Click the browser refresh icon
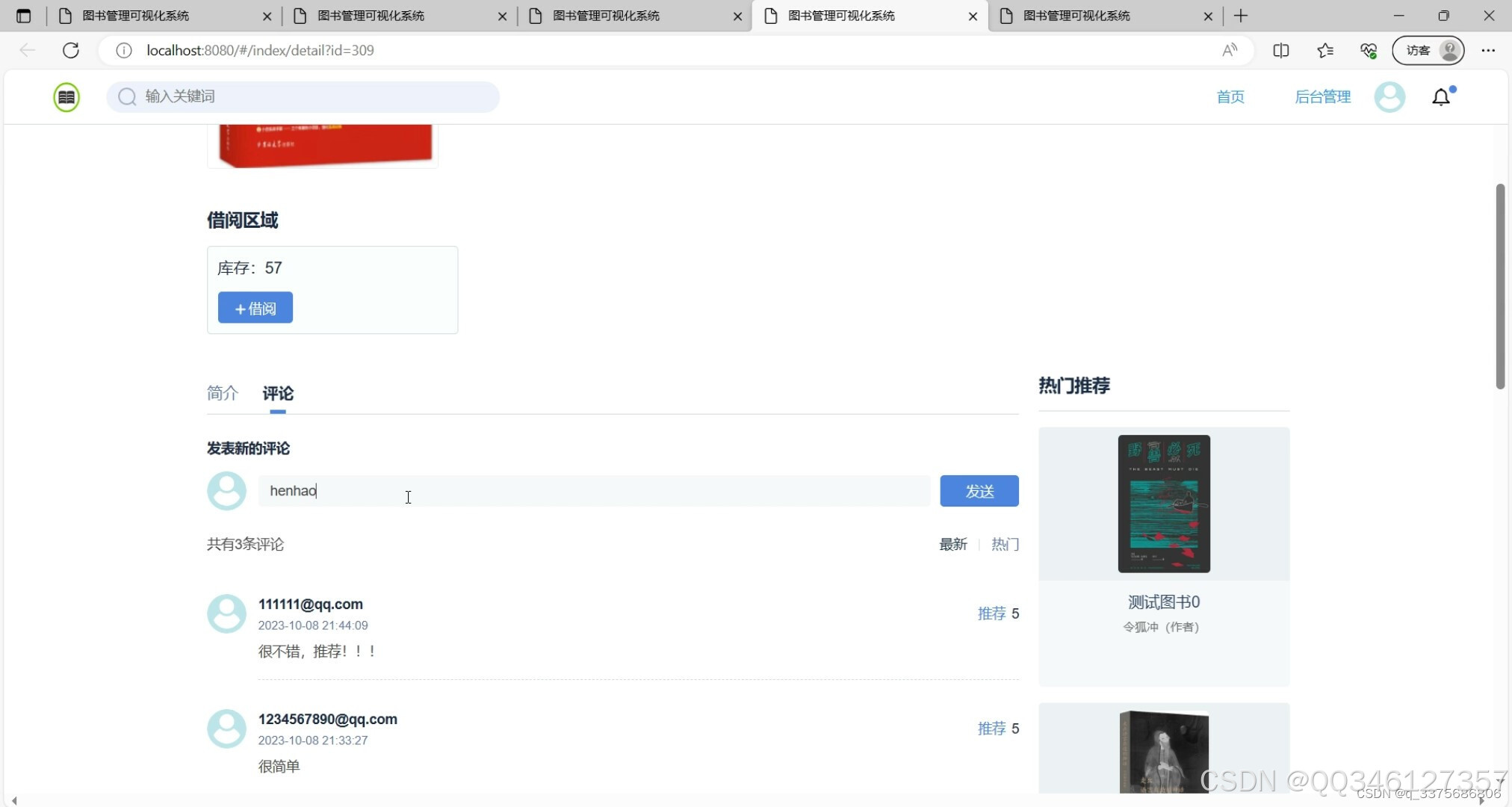Viewport: 1512px width, 807px height. [71, 50]
